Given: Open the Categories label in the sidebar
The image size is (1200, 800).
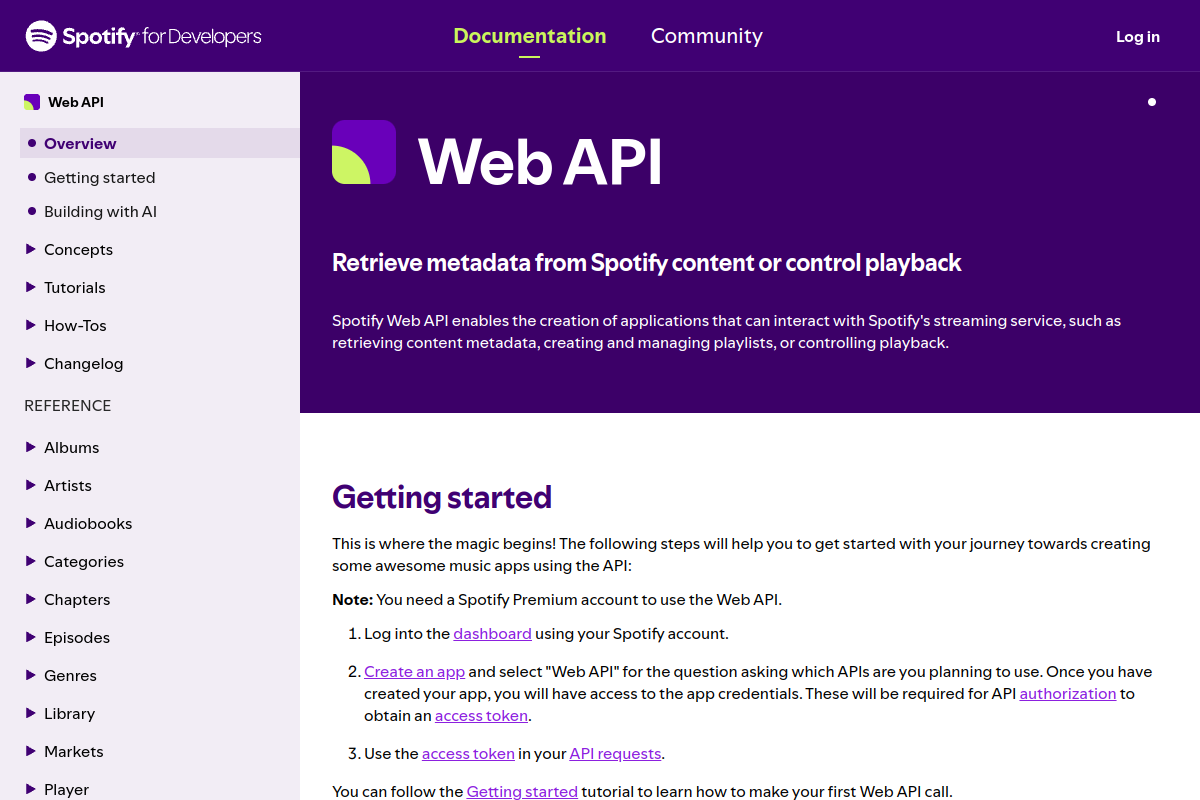Looking at the screenshot, I should 84,561.
